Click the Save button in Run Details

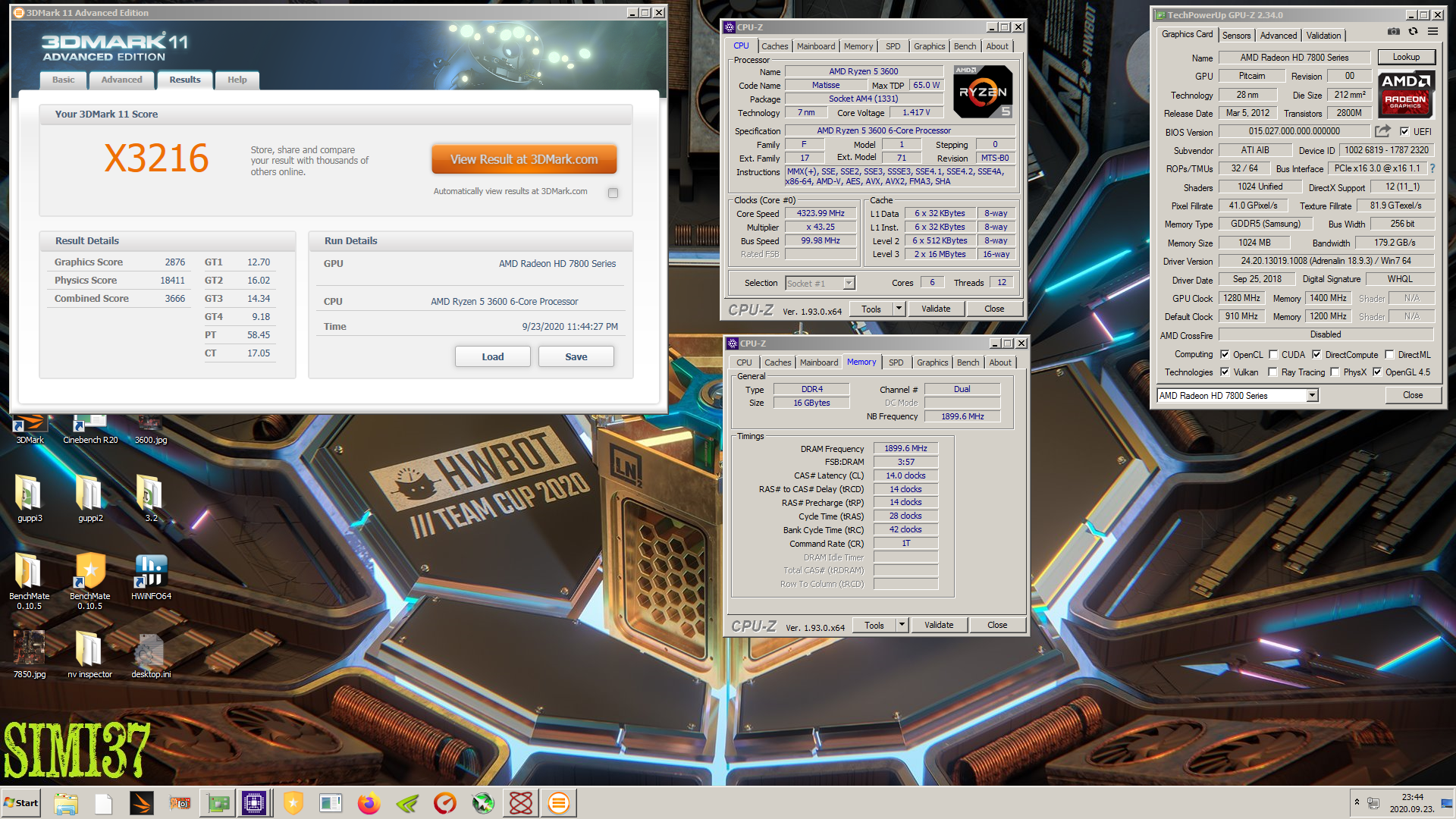pos(576,356)
